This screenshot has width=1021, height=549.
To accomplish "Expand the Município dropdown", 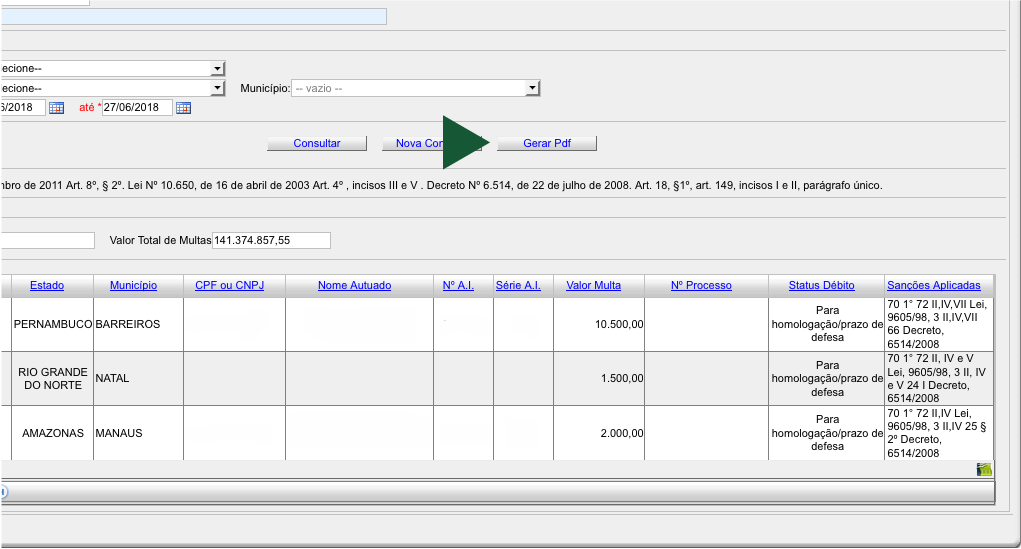I will pos(532,88).
